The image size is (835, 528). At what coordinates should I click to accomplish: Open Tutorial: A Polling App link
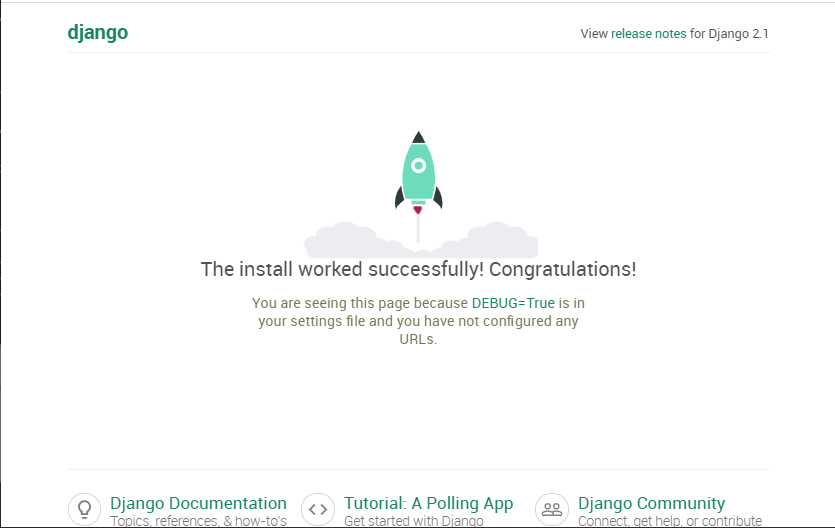pyautogui.click(x=429, y=503)
